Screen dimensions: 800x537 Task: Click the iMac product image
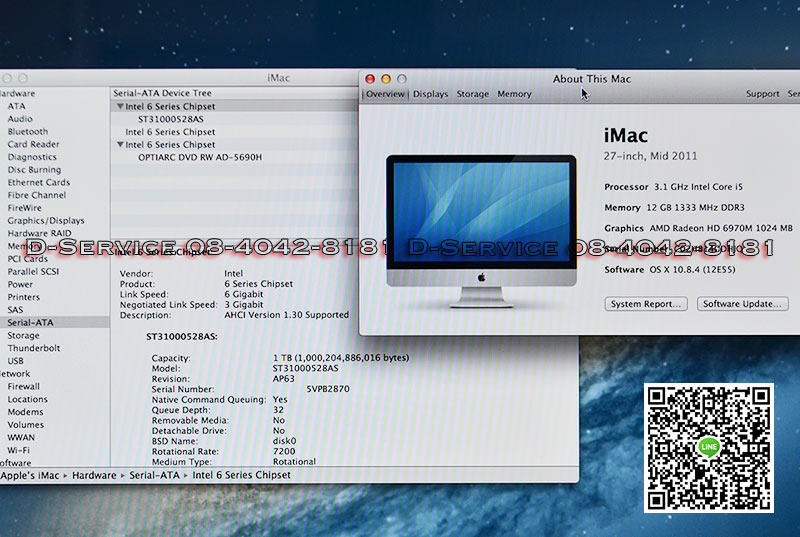click(481, 231)
